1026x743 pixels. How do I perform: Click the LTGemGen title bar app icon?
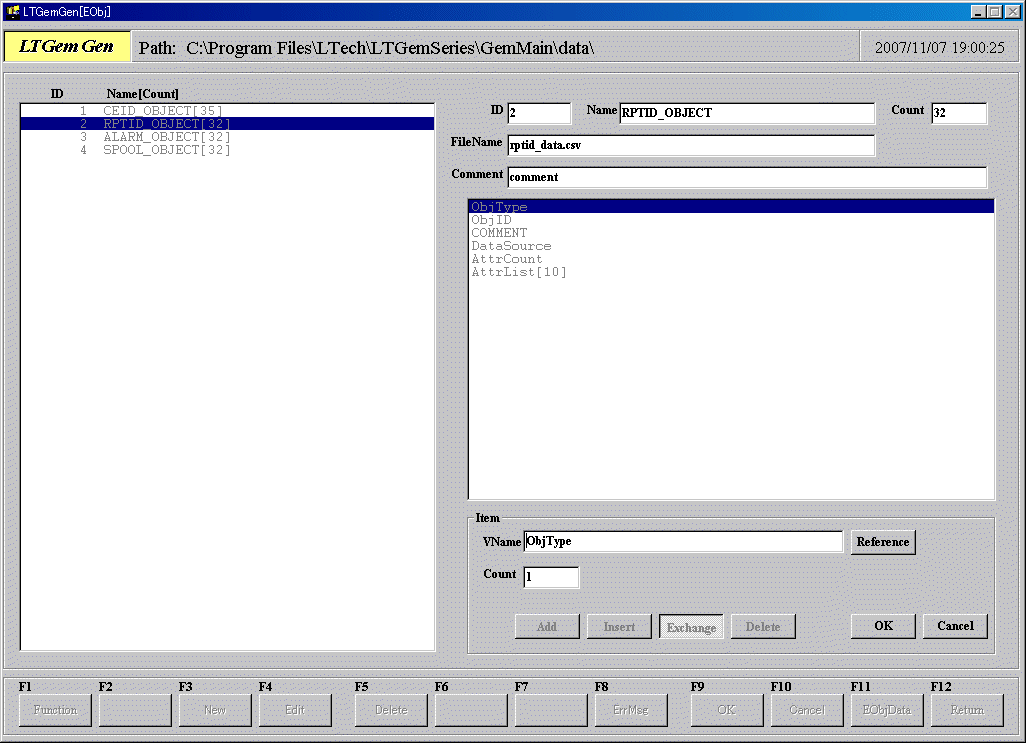tap(13, 11)
